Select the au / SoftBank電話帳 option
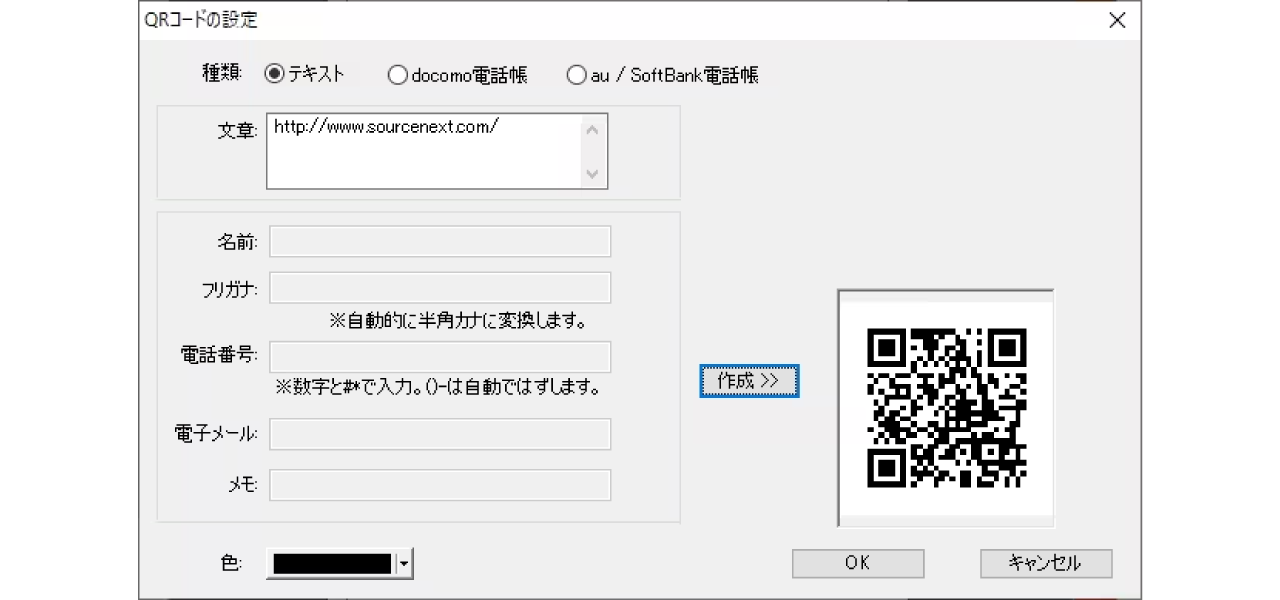The image size is (1280, 600). [577, 73]
